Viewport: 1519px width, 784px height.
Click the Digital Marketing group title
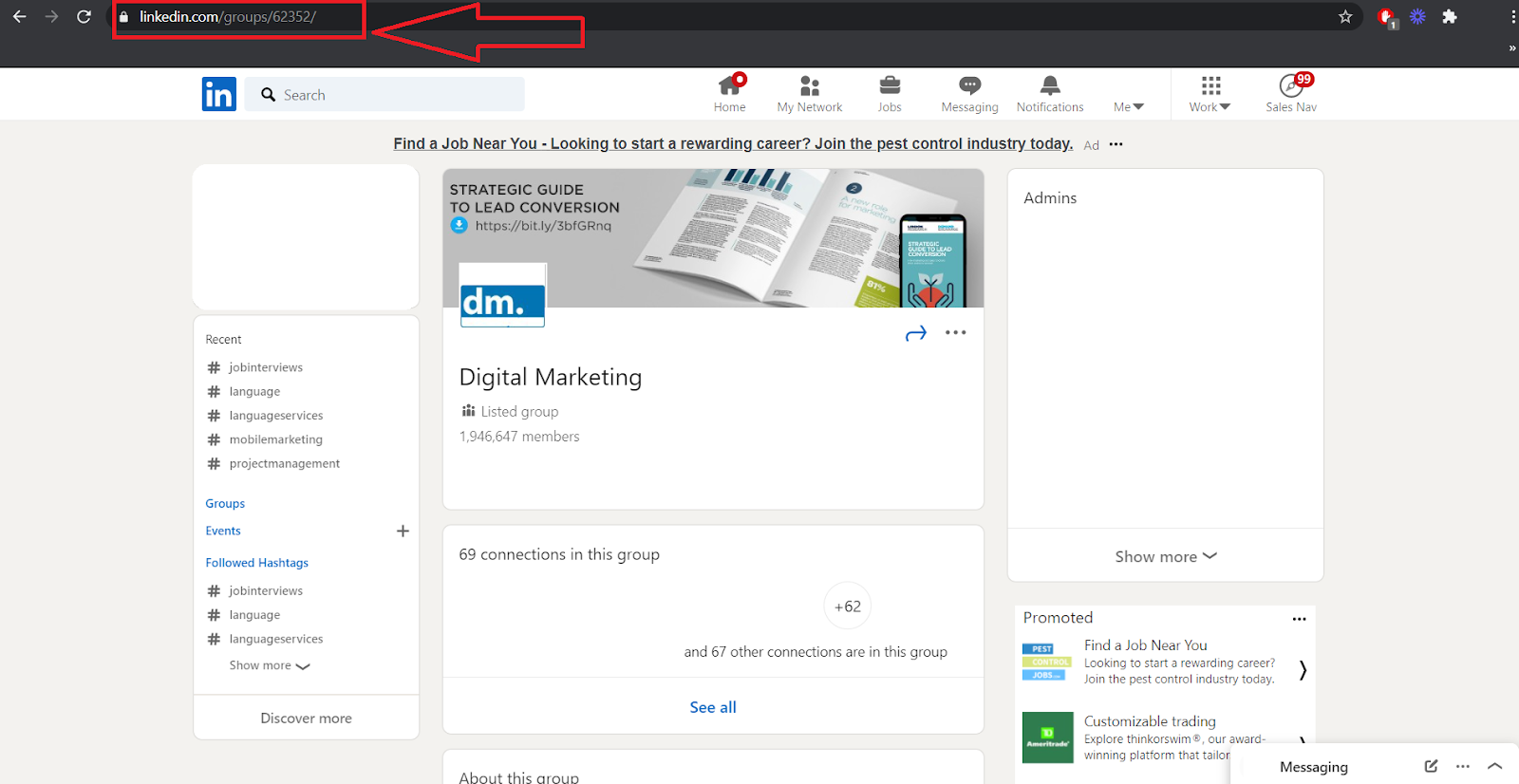[551, 377]
